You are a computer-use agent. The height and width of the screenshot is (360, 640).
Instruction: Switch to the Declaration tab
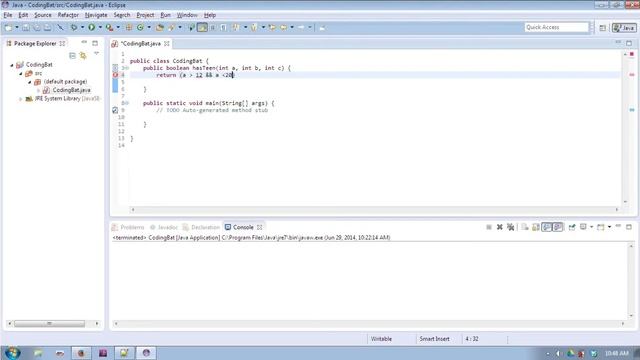[x=201, y=227]
